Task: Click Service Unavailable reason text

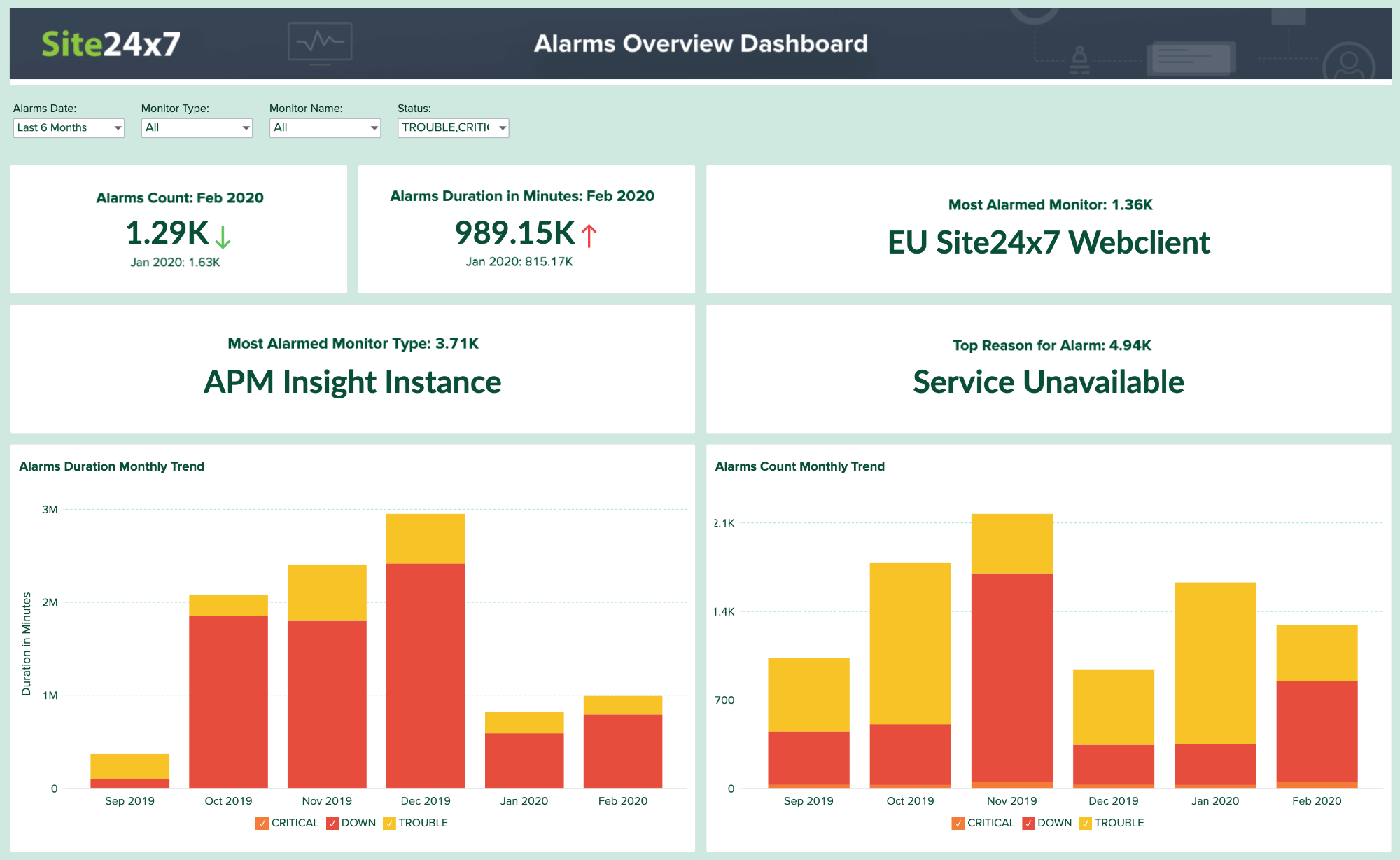Action: tap(1049, 382)
